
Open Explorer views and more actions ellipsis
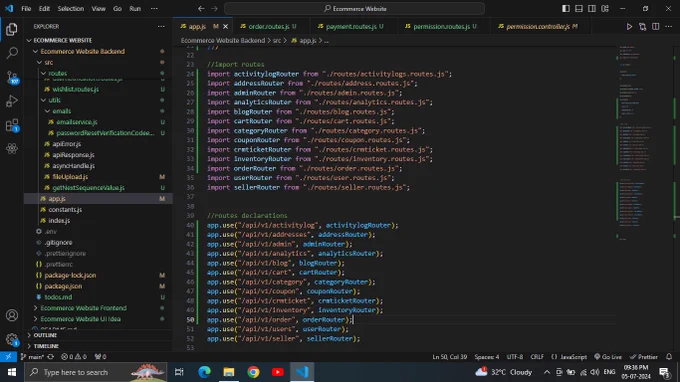(161, 26)
